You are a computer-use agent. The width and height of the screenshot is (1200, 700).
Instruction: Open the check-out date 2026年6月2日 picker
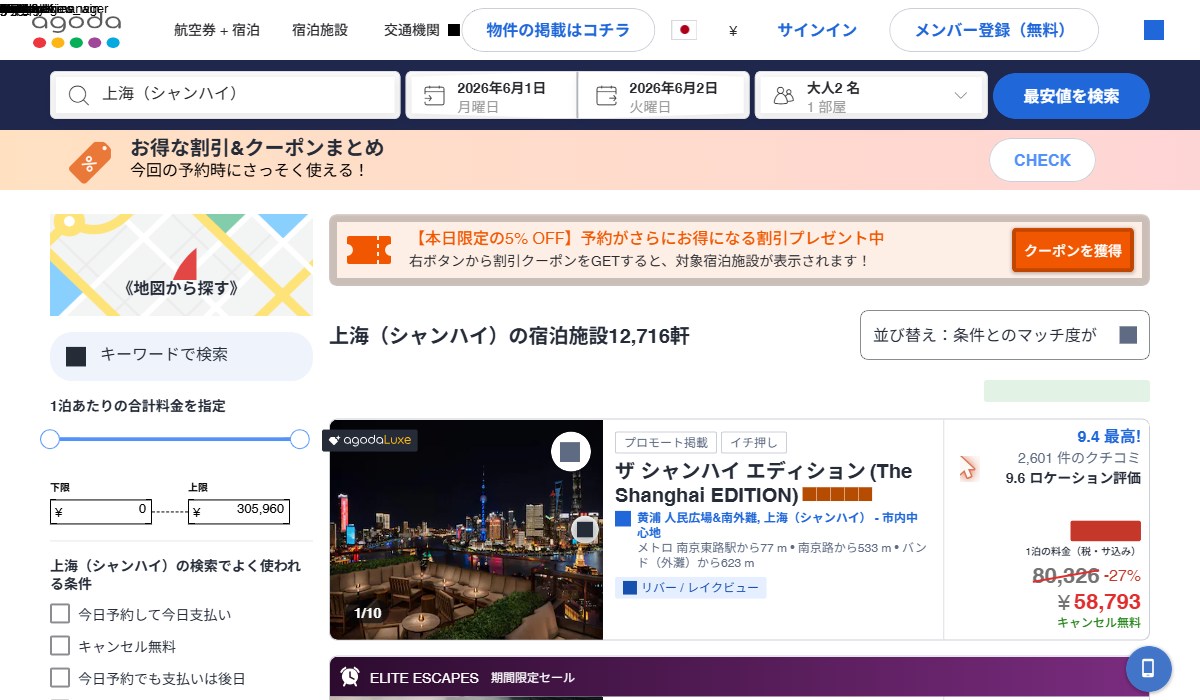(663, 95)
